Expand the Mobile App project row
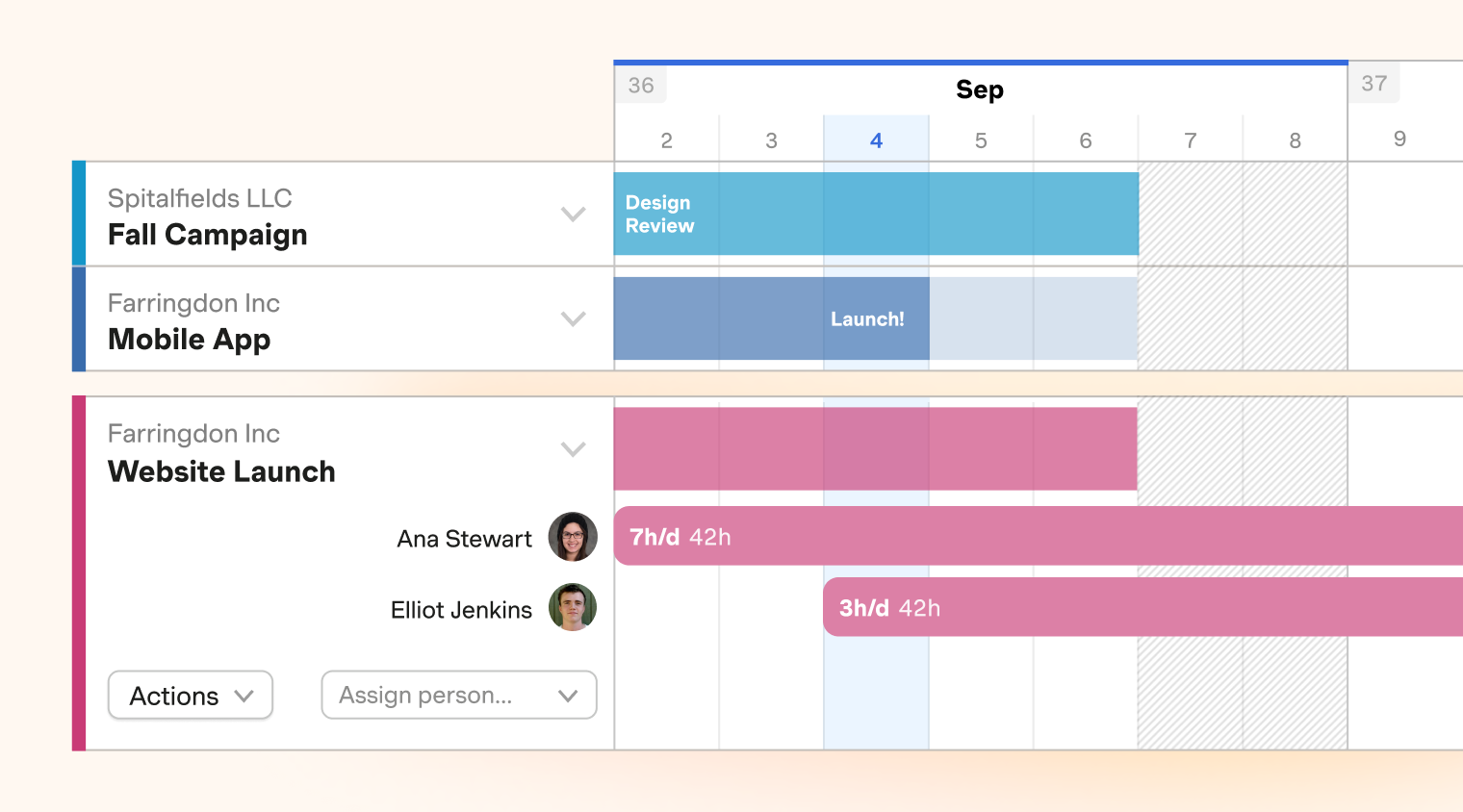The width and height of the screenshot is (1463, 812). [x=574, y=318]
